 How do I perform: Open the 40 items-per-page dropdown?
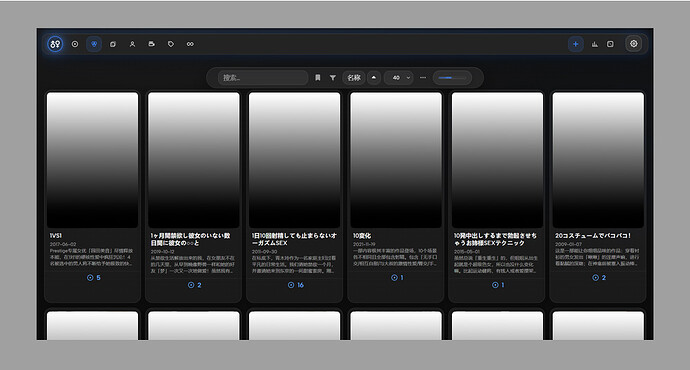pyautogui.click(x=399, y=78)
